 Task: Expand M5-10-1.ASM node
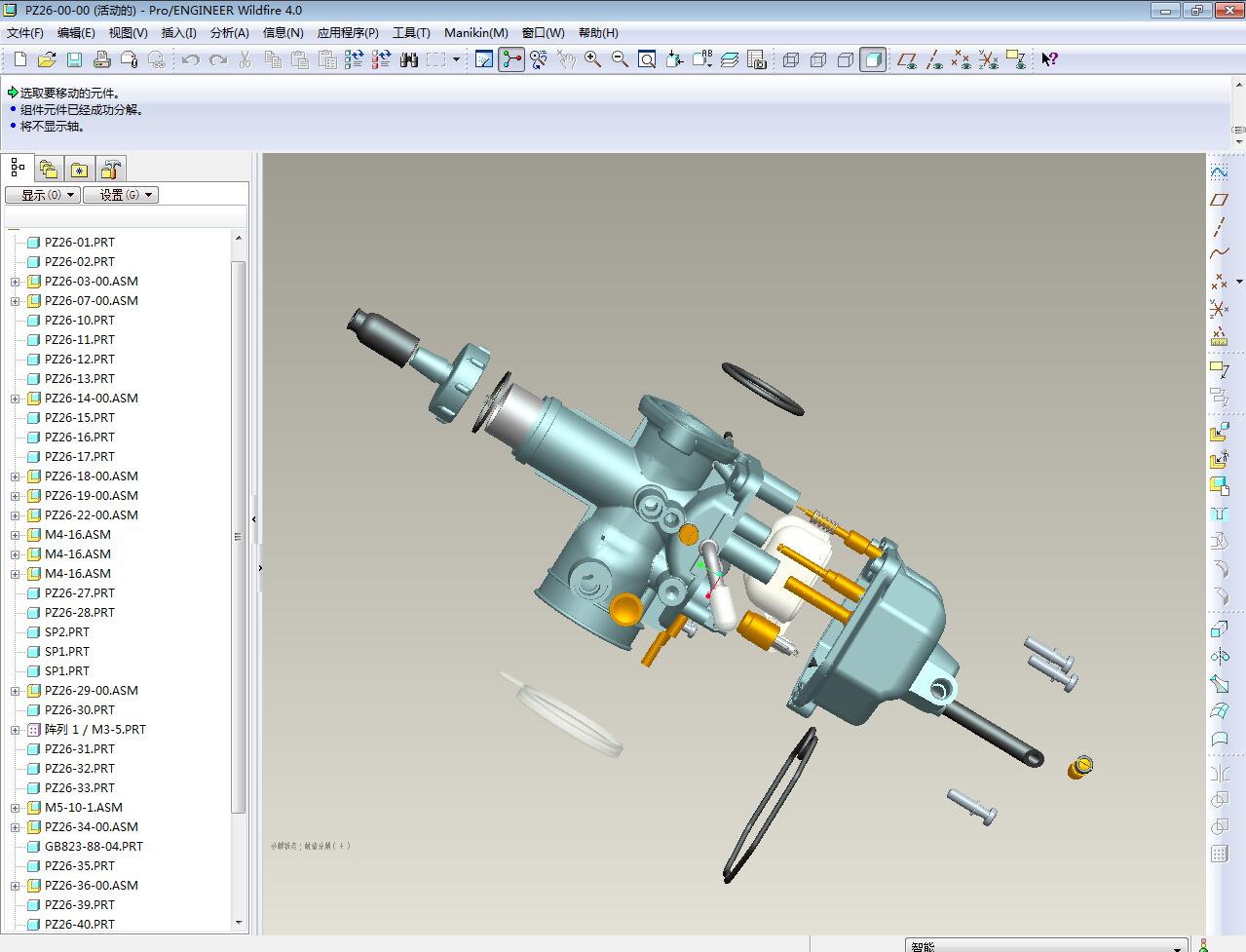pos(15,808)
